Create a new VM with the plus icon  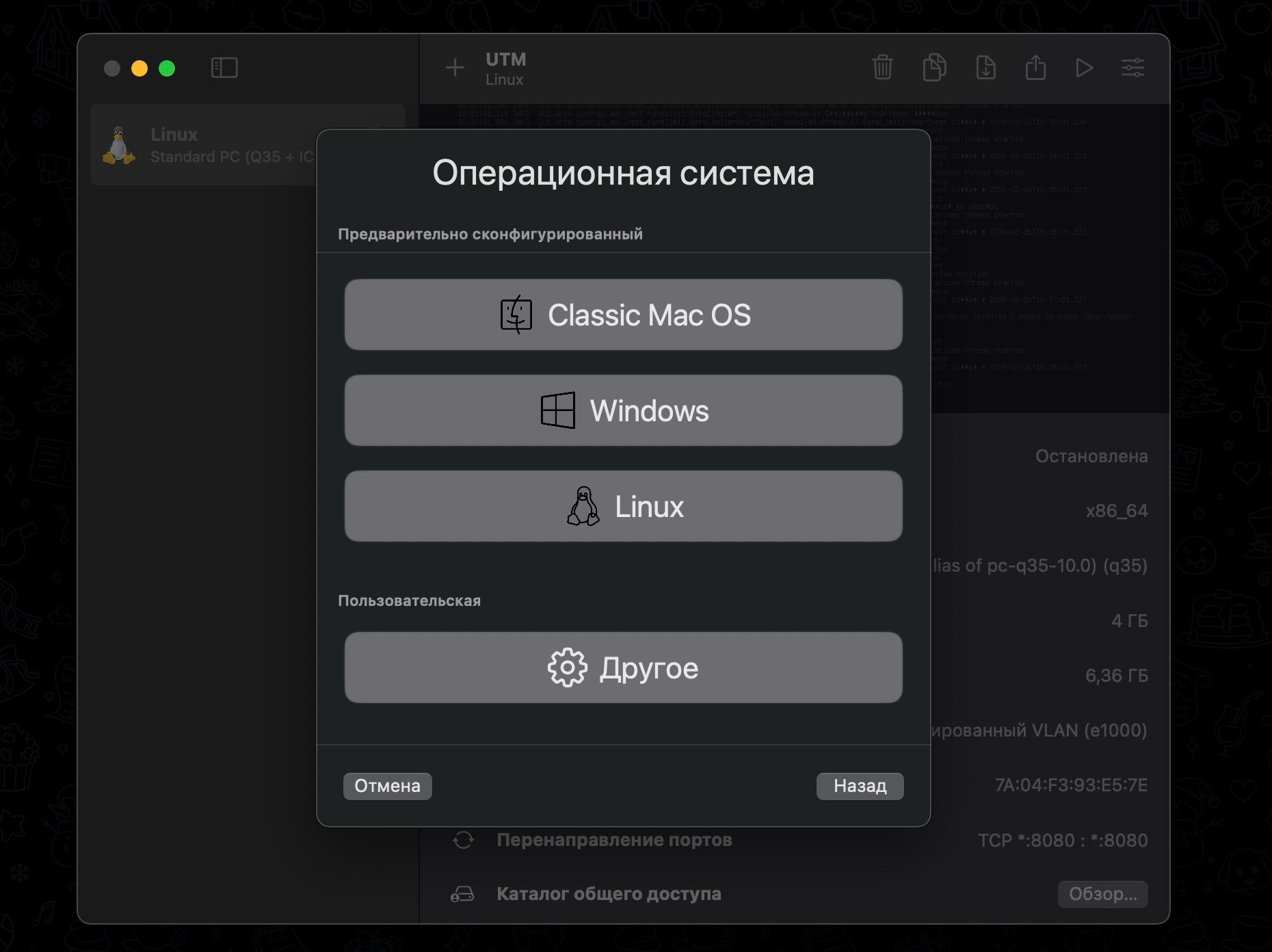point(455,68)
